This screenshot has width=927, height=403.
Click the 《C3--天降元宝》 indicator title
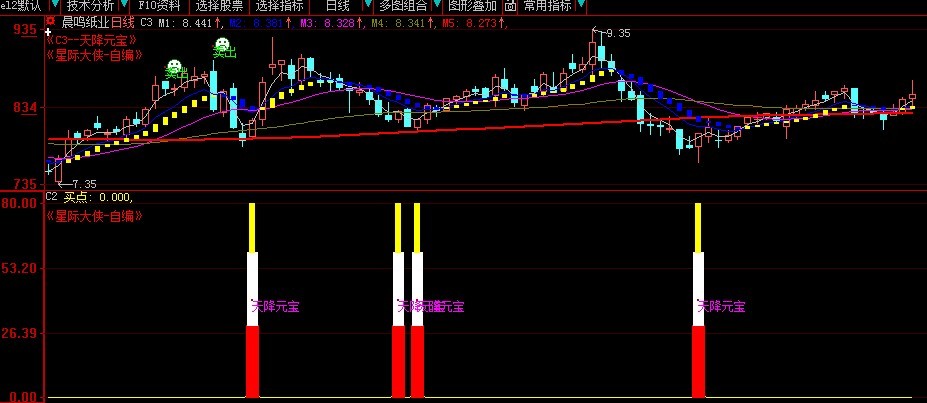[x=92, y=40]
